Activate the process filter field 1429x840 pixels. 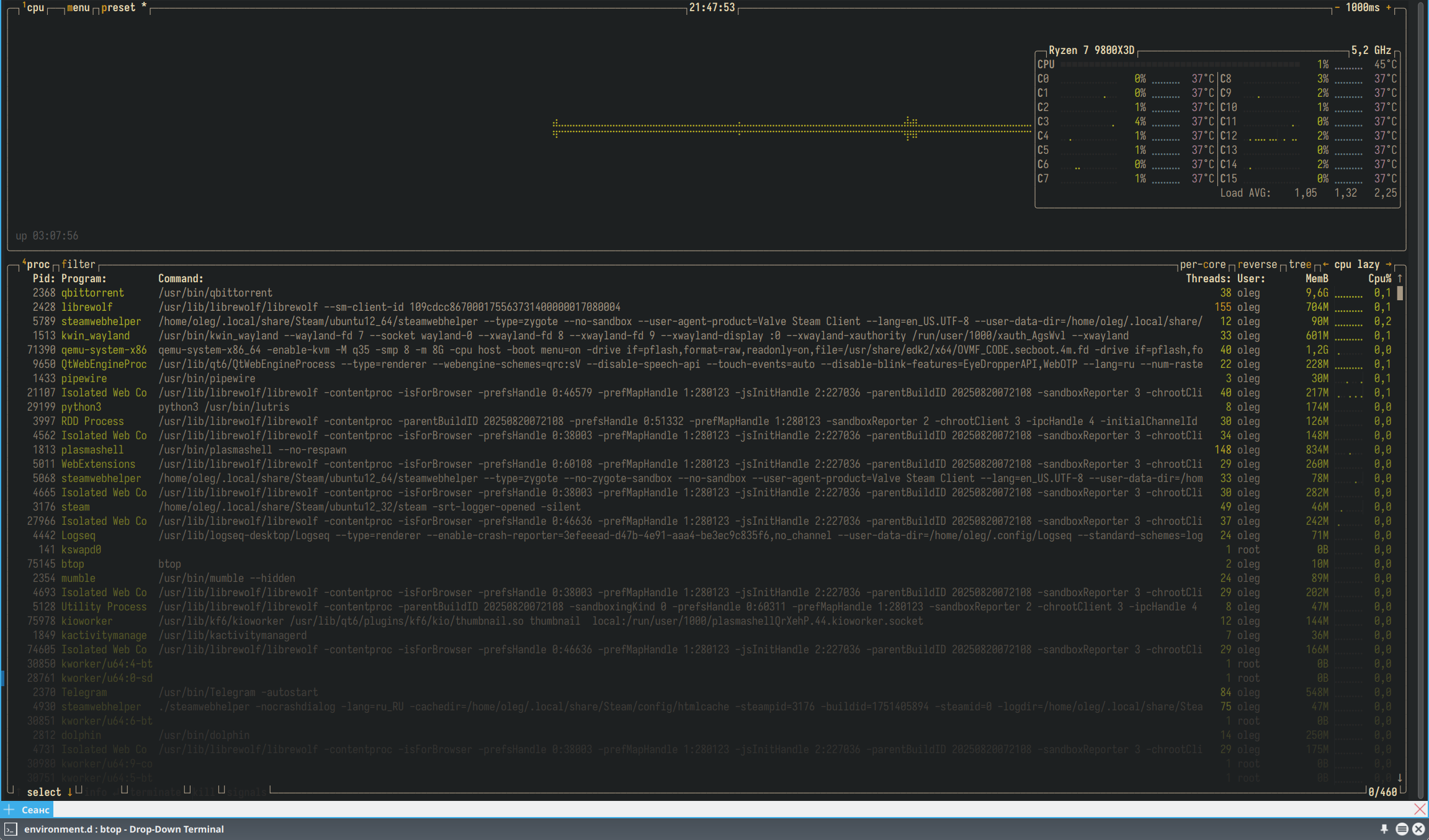click(78, 264)
